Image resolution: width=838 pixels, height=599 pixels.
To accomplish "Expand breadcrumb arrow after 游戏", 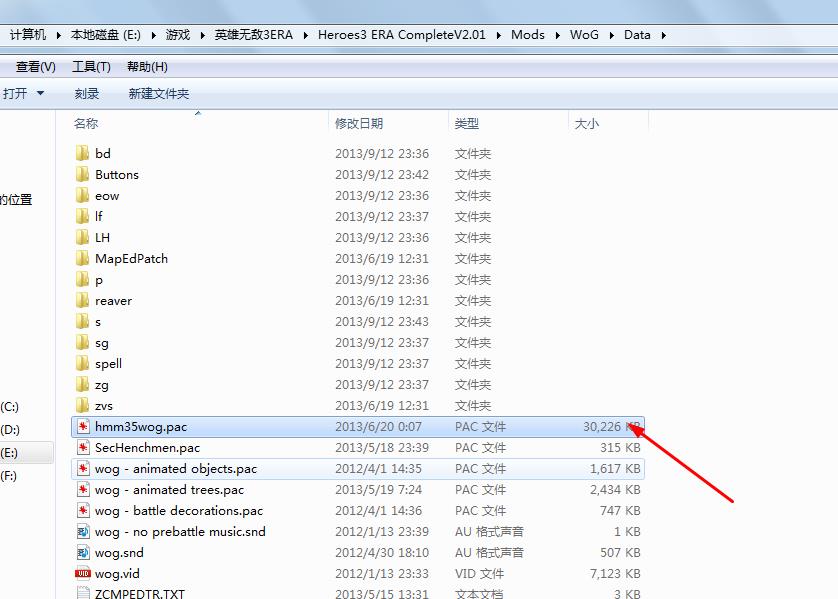I will click(203, 35).
